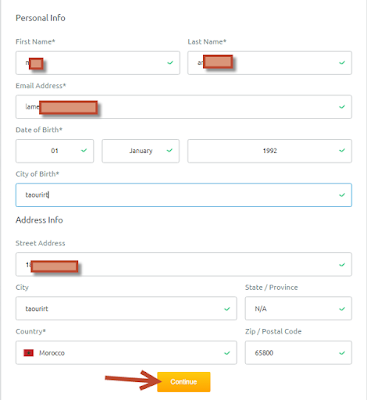Click the Morocco flag icon

pyautogui.click(x=29, y=353)
